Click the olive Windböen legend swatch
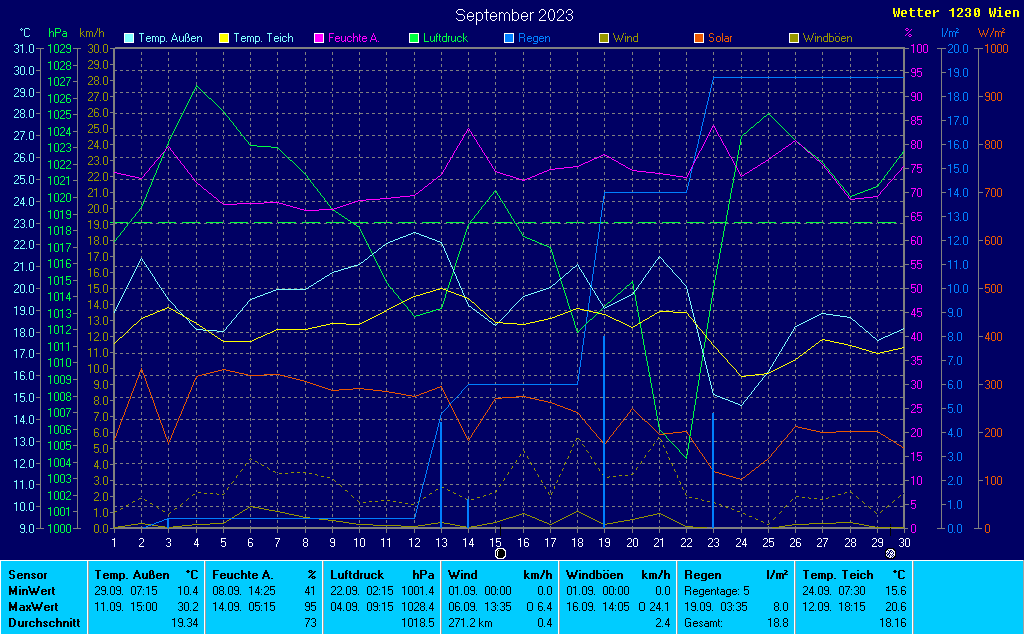 (x=794, y=38)
